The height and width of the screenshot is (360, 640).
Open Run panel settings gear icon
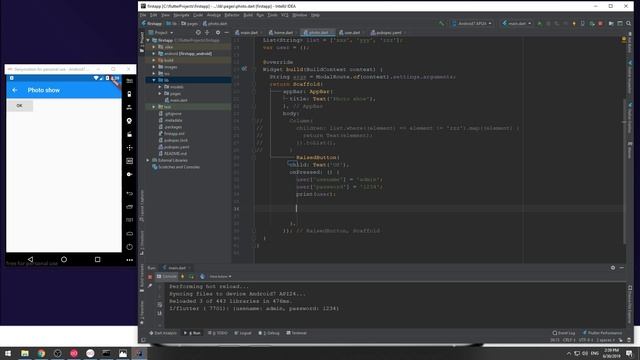point(613,268)
